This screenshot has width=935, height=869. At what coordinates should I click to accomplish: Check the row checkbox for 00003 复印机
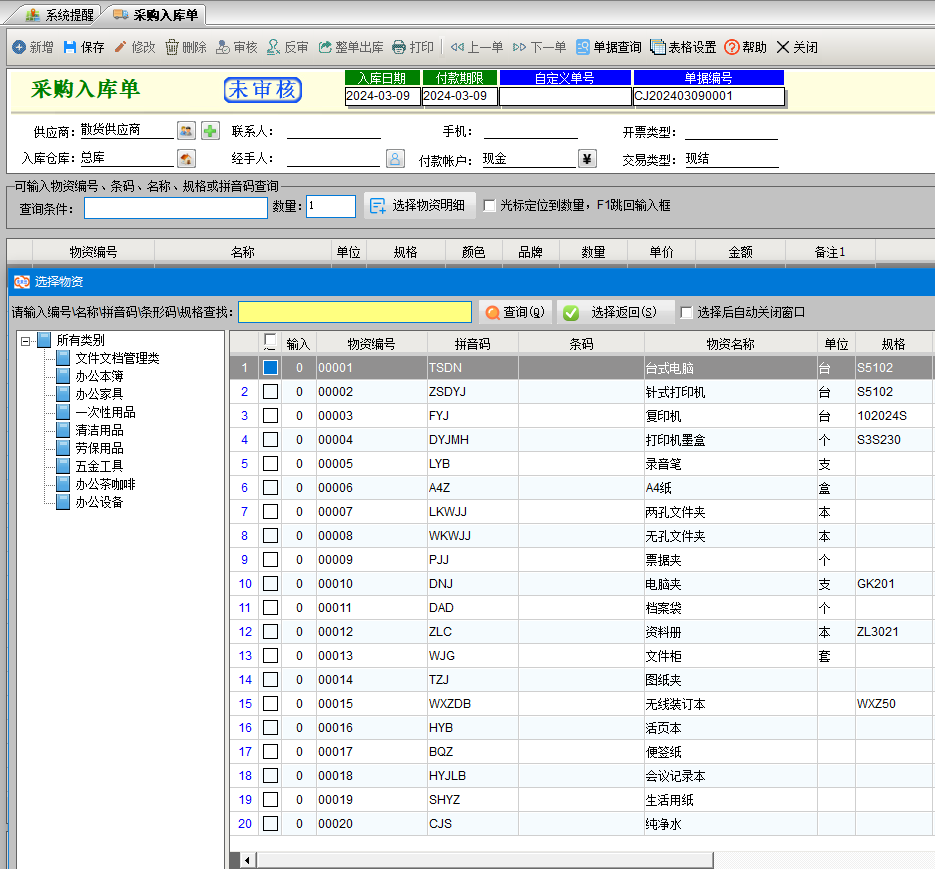270,416
